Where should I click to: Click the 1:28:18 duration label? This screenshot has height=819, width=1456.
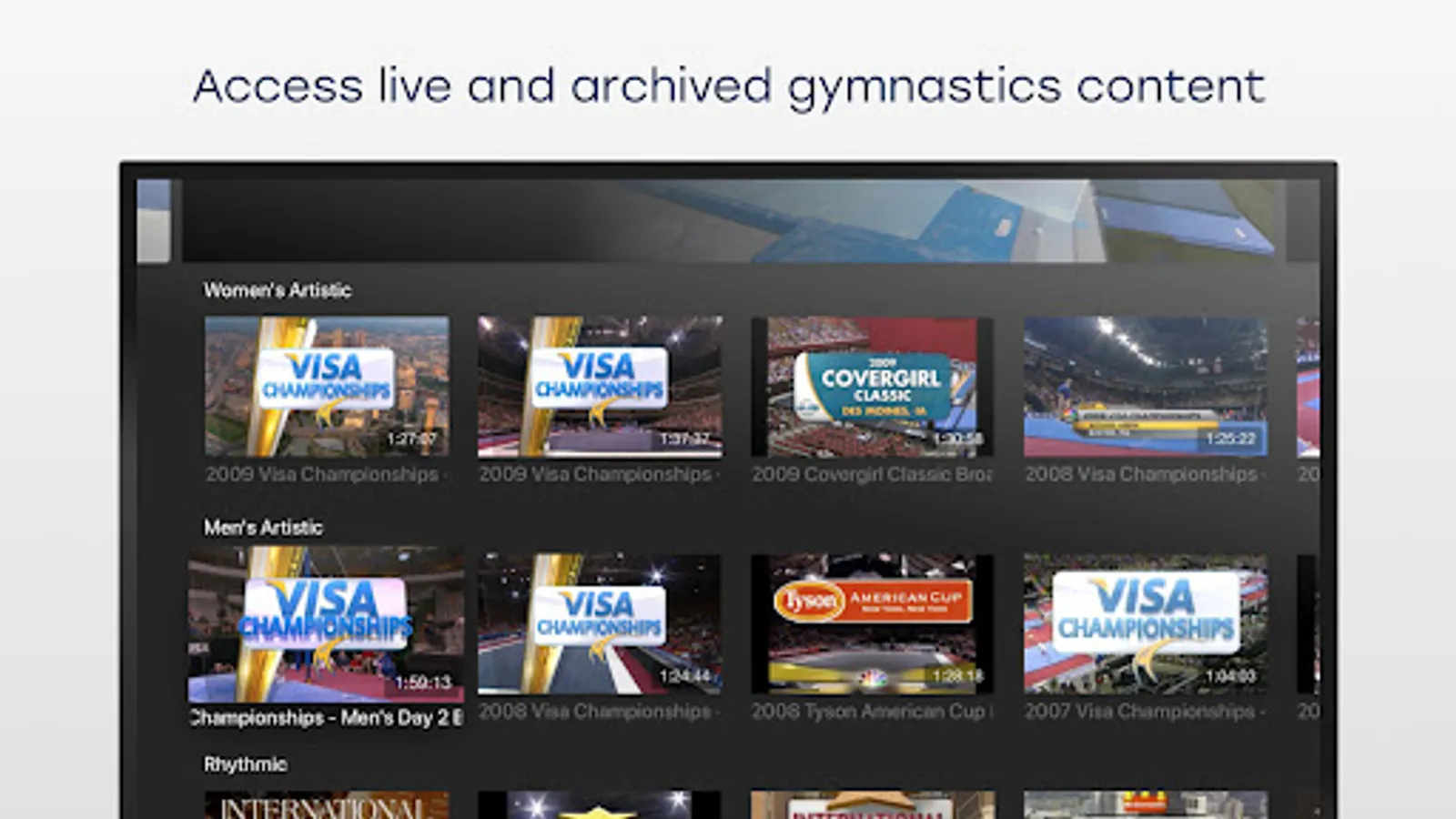click(x=958, y=676)
